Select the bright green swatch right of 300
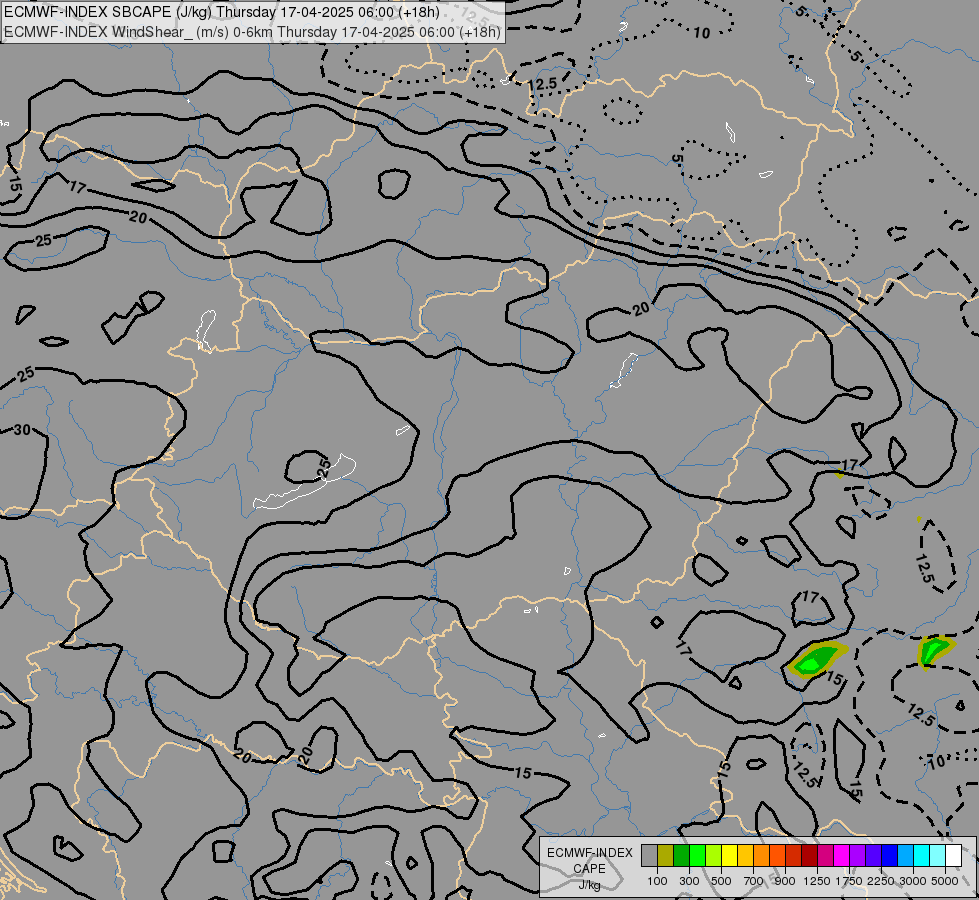 click(697, 855)
